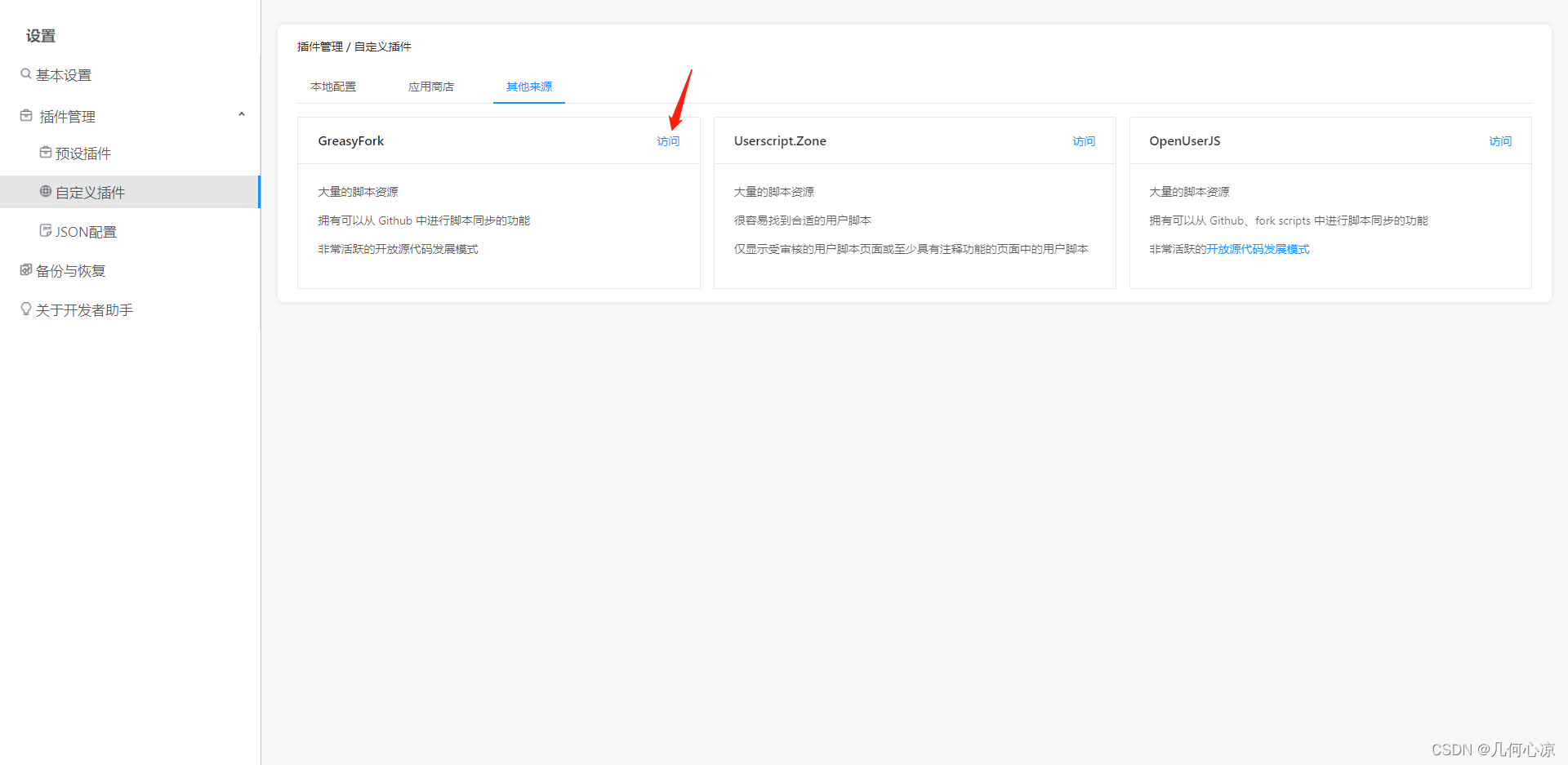Click 自定义插件 in the breadcrumb

click(383, 47)
